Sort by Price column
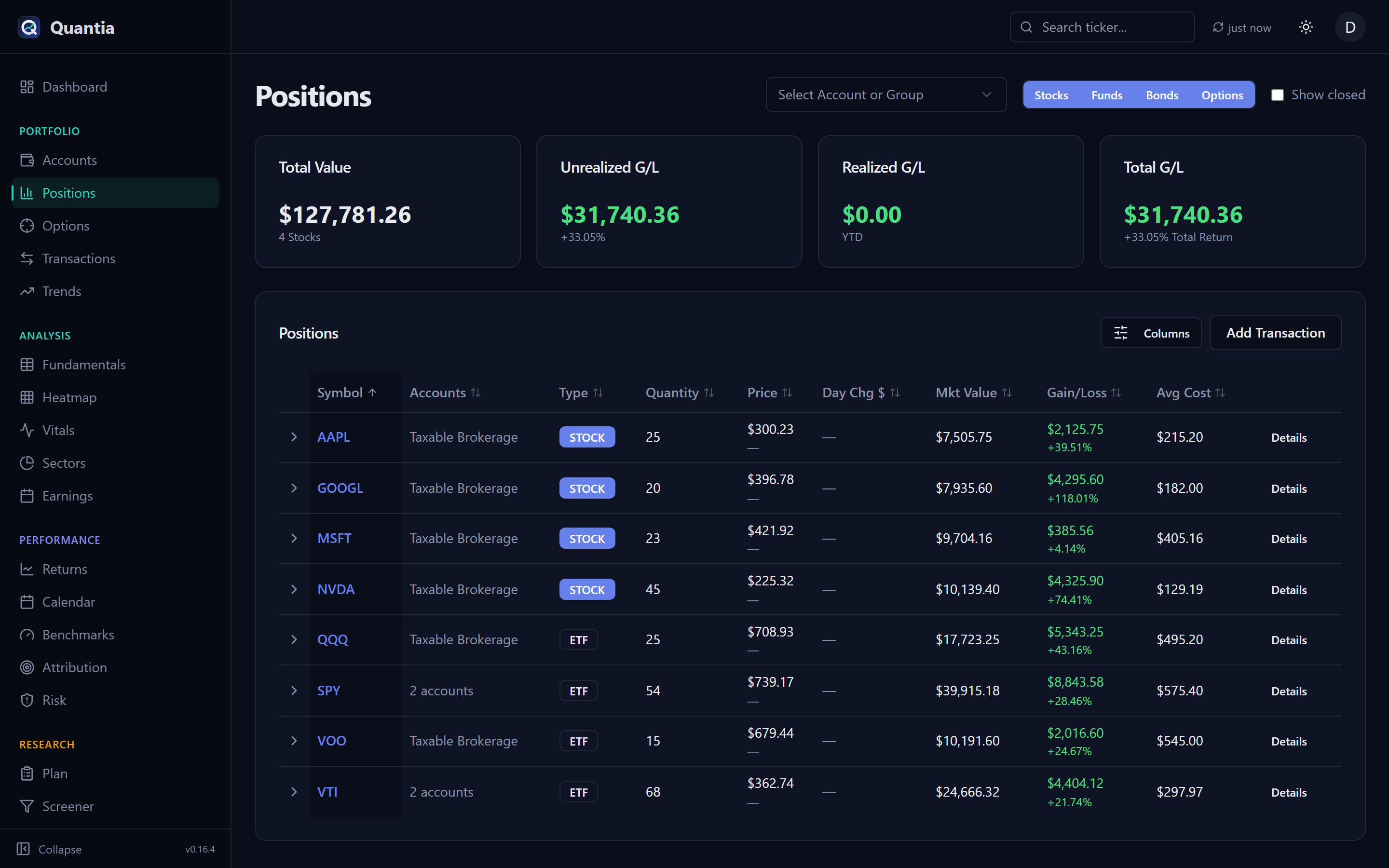This screenshot has height=868, width=1389. point(769,393)
